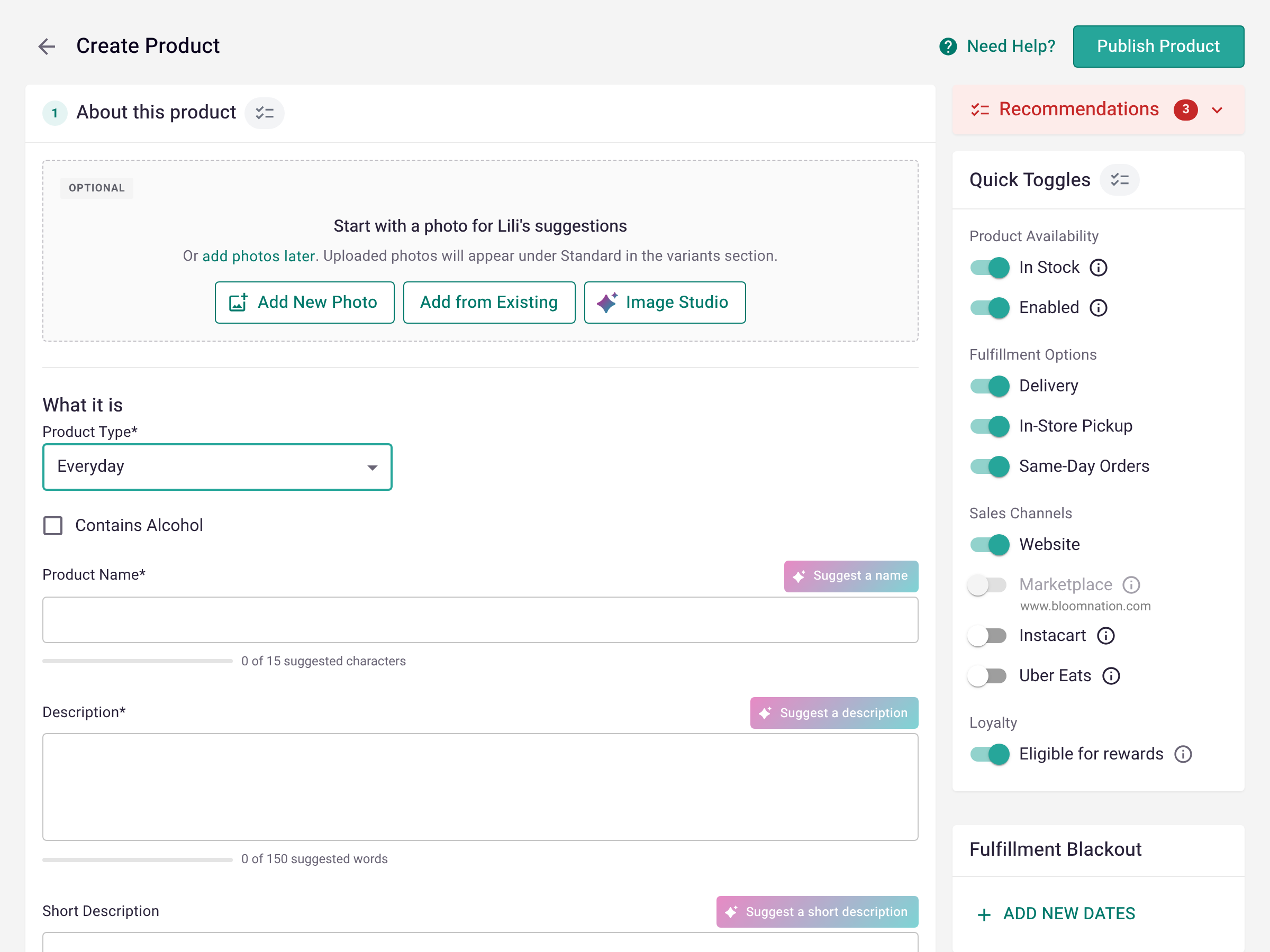
Task: Toggle the Website sales channel switch
Action: 990,545
